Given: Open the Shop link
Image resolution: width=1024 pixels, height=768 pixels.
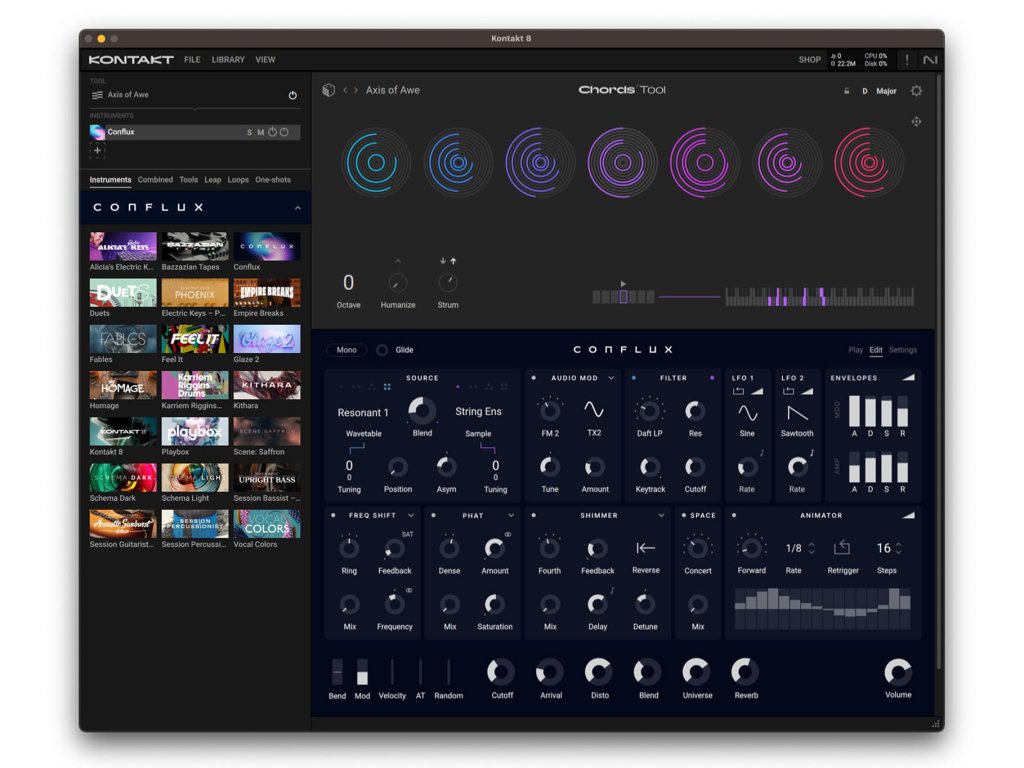Looking at the screenshot, I should (x=809, y=60).
